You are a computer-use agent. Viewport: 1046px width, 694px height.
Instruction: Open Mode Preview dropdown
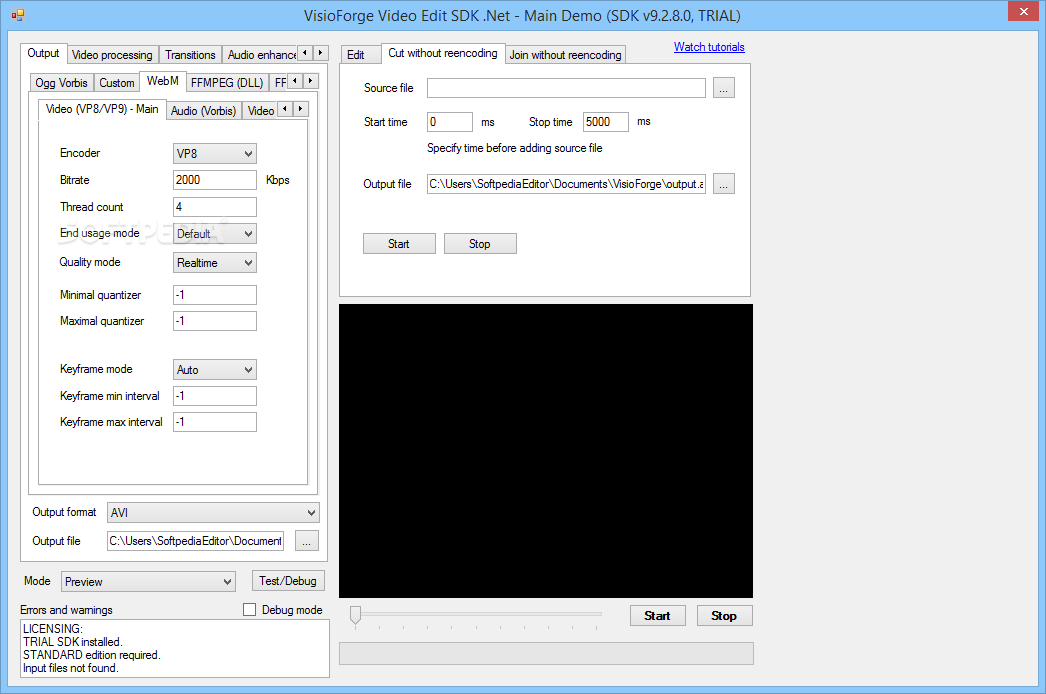pyautogui.click(x=148, y=582)
